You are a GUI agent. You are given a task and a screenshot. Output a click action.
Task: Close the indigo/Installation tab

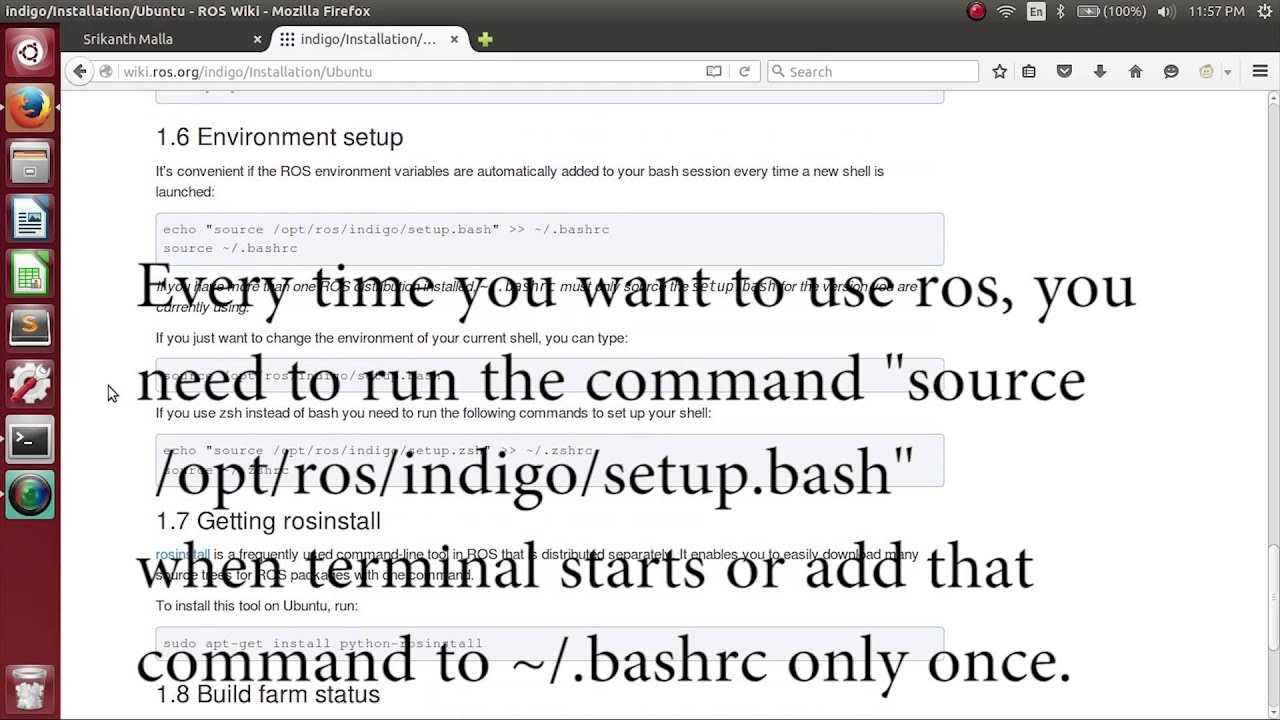[454, 39]
